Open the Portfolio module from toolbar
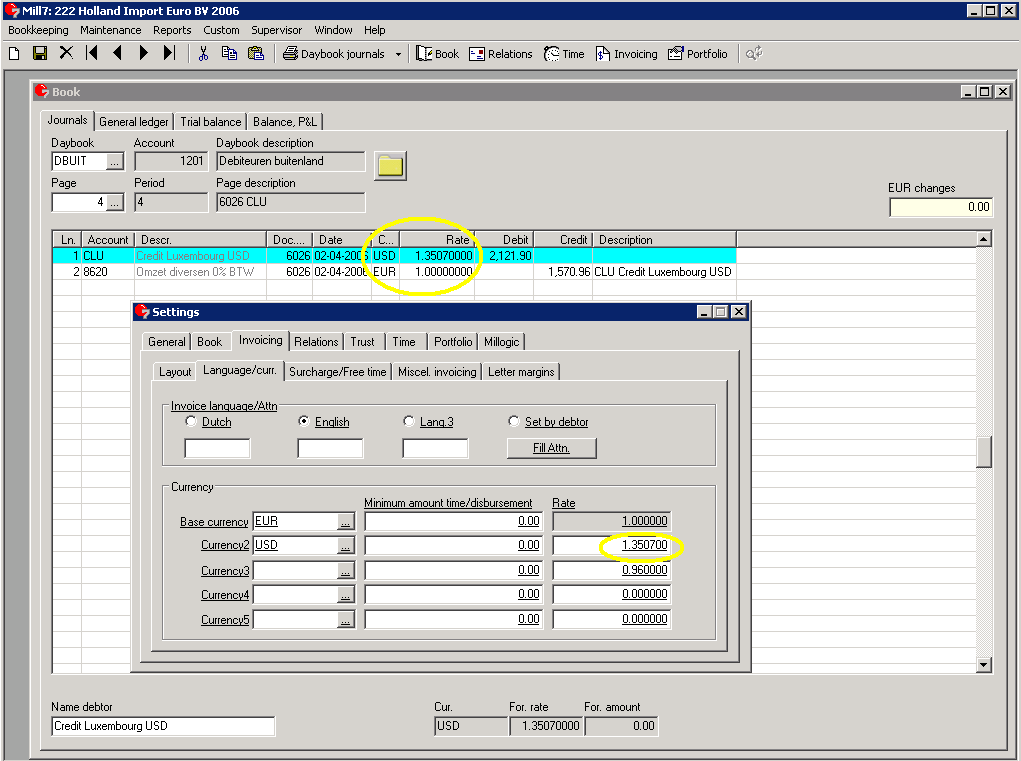Screen dimensions: 1021x761 coord(697,54)
